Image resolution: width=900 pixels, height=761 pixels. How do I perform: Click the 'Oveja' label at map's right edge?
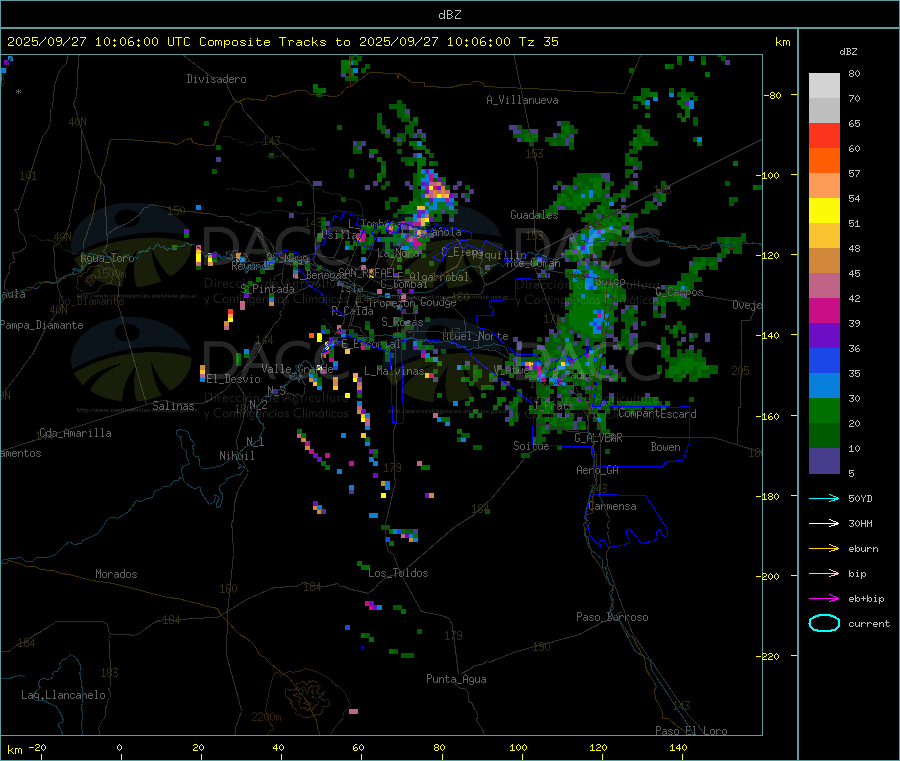pyautogui.click(x=747, y=305)
